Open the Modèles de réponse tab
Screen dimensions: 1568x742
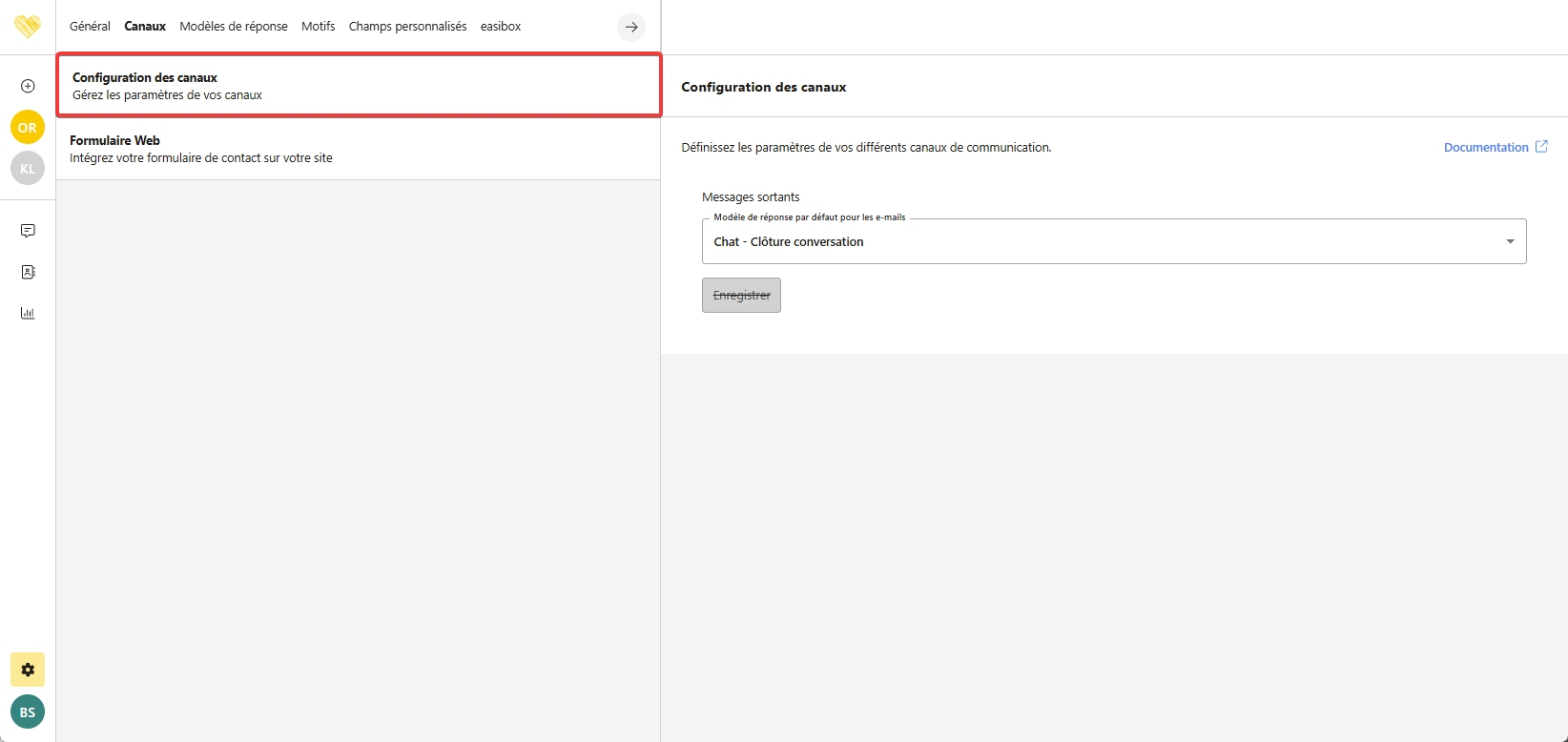tap(234, 27)
